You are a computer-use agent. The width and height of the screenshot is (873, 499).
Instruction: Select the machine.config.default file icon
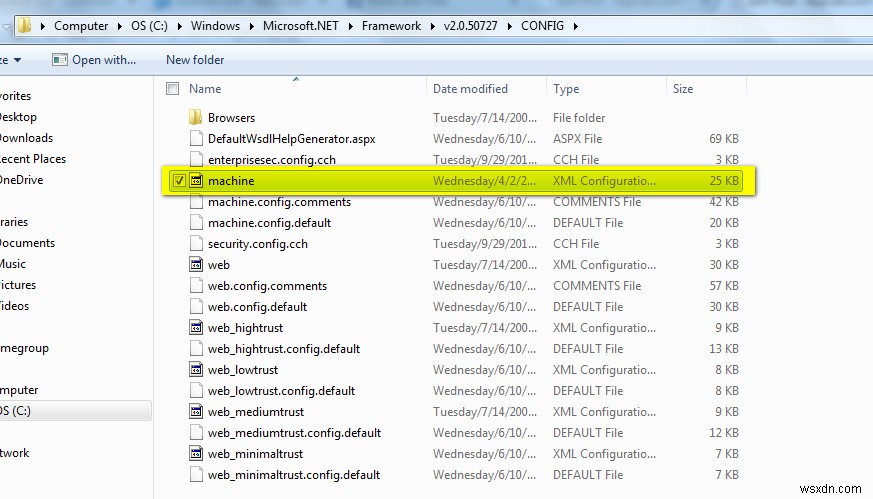(196, 223)
